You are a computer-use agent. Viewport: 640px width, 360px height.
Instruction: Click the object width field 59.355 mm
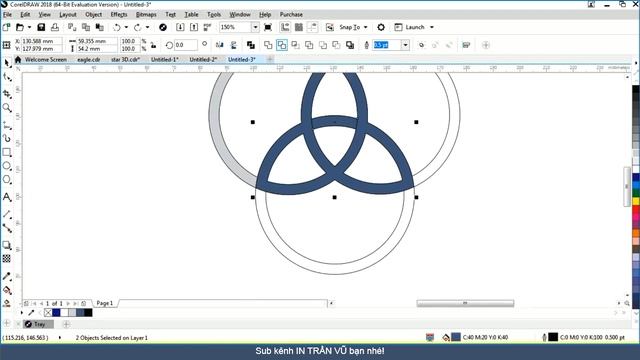tap(96, 41)
